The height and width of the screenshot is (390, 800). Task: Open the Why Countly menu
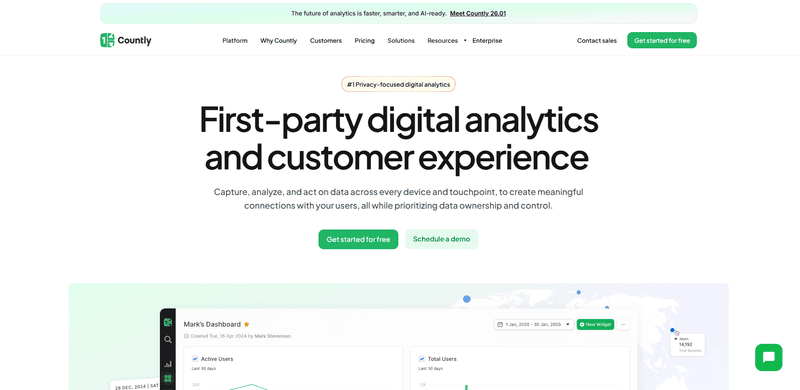tap(279, 41)
